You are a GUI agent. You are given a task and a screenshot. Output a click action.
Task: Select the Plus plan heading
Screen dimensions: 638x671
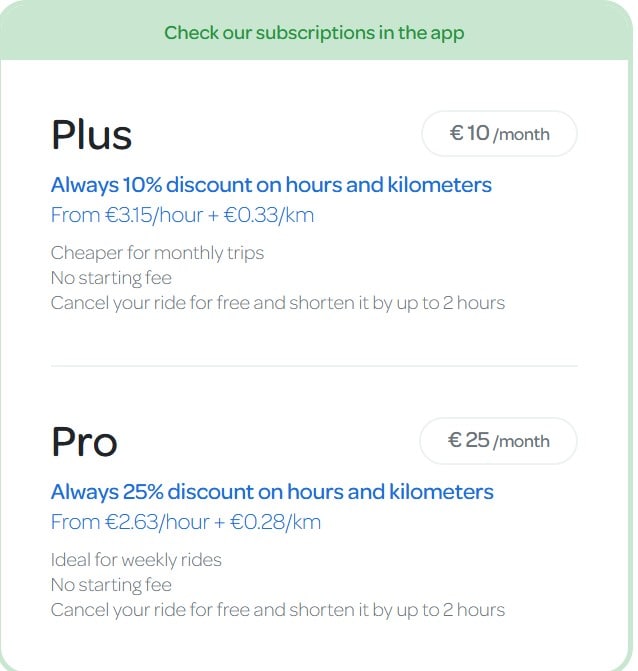click(x=92, y=135)
